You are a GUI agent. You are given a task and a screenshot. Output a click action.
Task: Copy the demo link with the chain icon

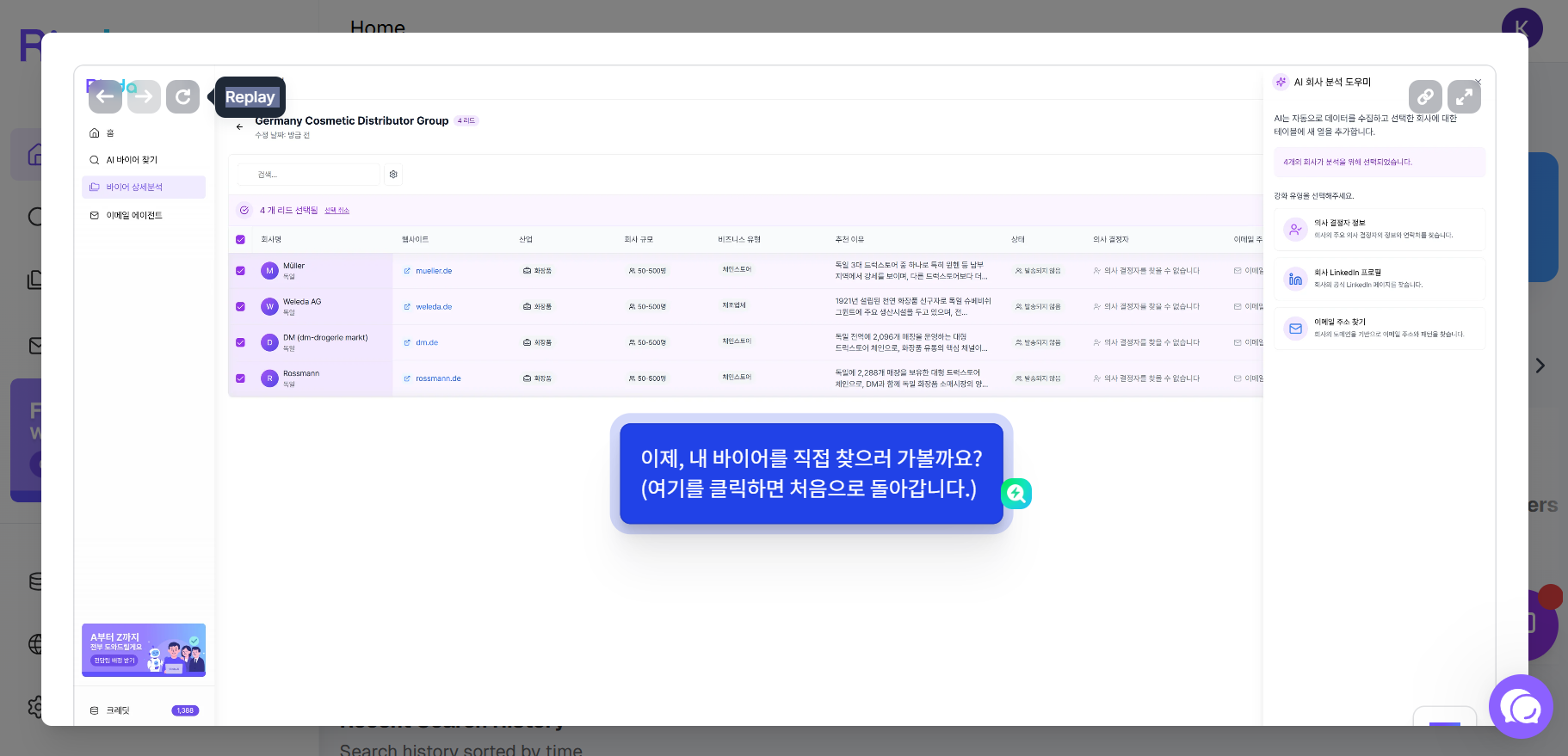pos(1425,96)
